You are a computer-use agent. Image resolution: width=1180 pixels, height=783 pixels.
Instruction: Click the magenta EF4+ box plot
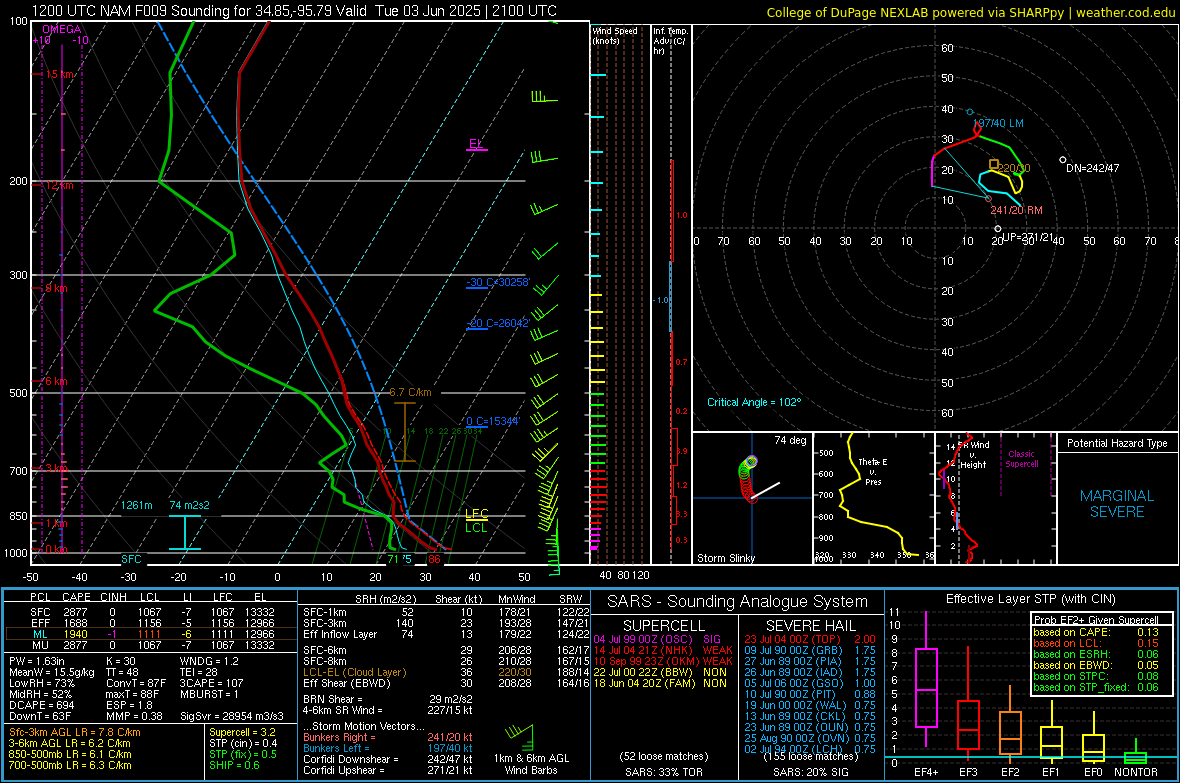[926, 681]
